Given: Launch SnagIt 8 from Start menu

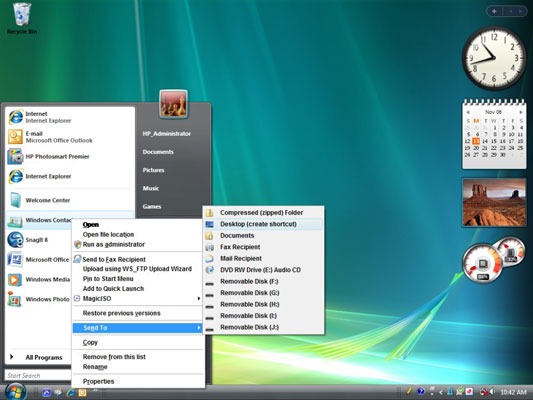Looking at the screenshot, I should (39, 240).
